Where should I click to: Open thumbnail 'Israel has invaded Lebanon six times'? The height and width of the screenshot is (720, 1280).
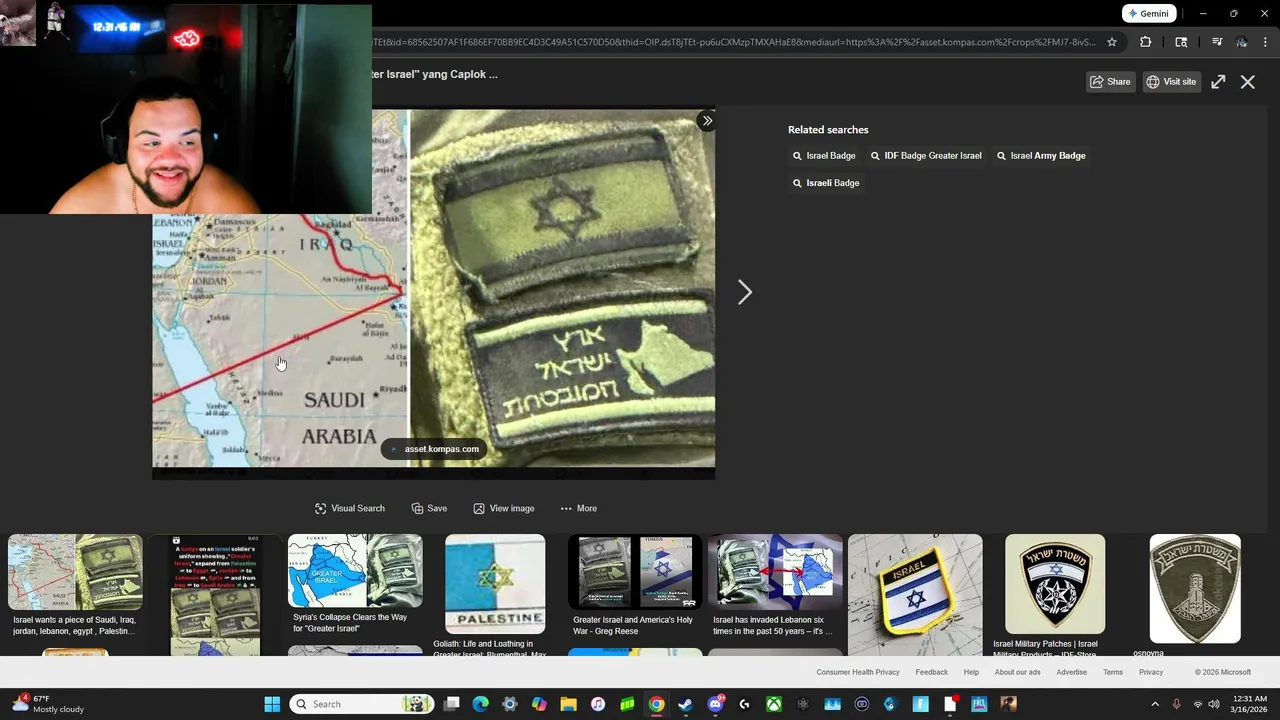pos(775,572)
